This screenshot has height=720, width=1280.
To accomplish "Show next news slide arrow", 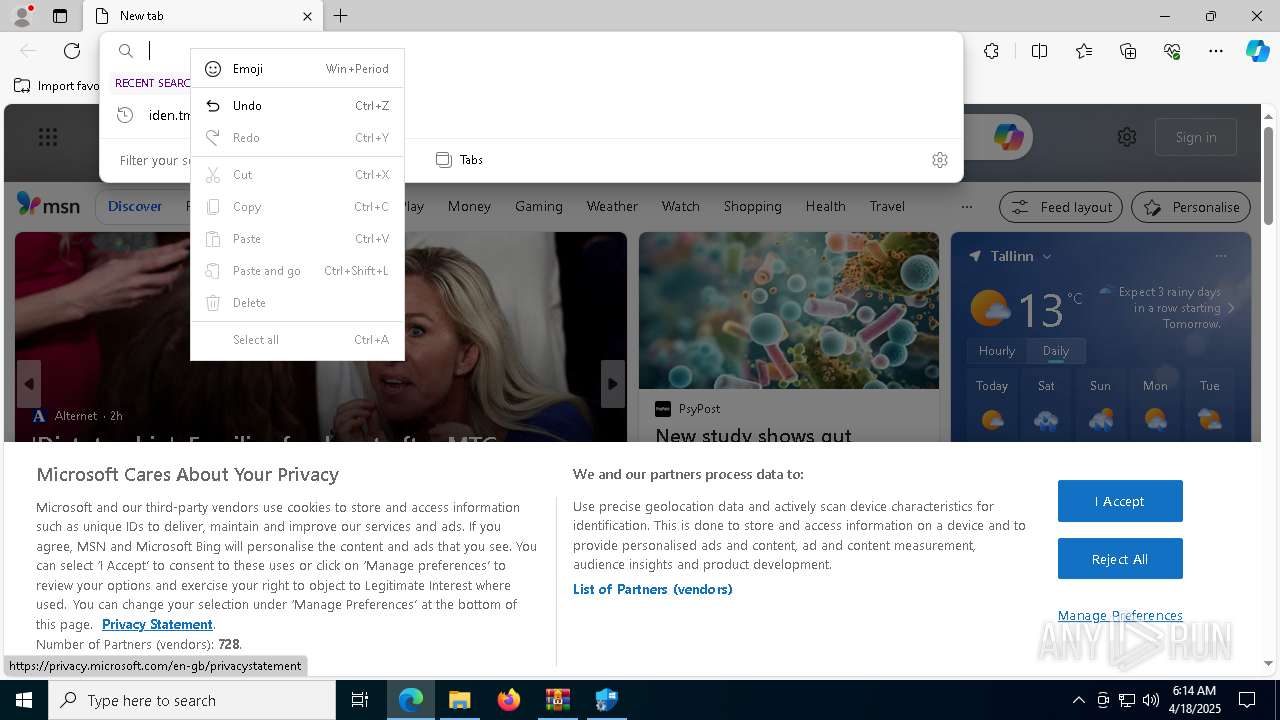I will click(x=613, y=384).
